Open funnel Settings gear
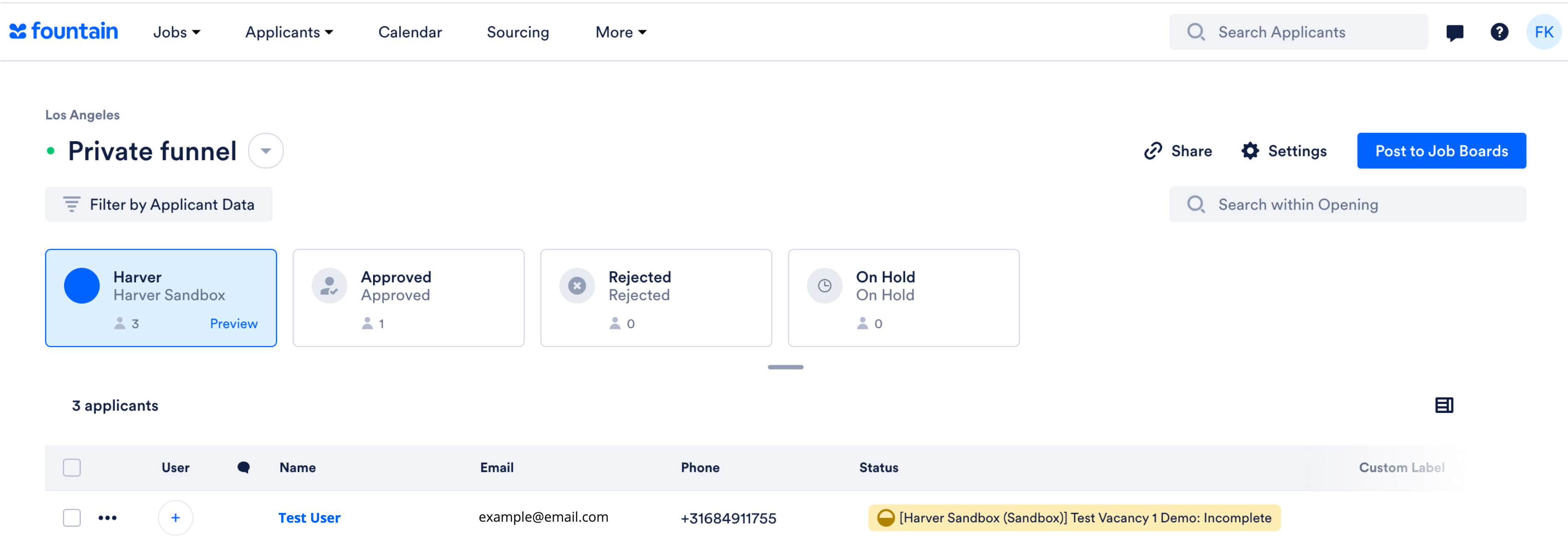This screenshot has height=542, width=1568. coord(1250,151)
